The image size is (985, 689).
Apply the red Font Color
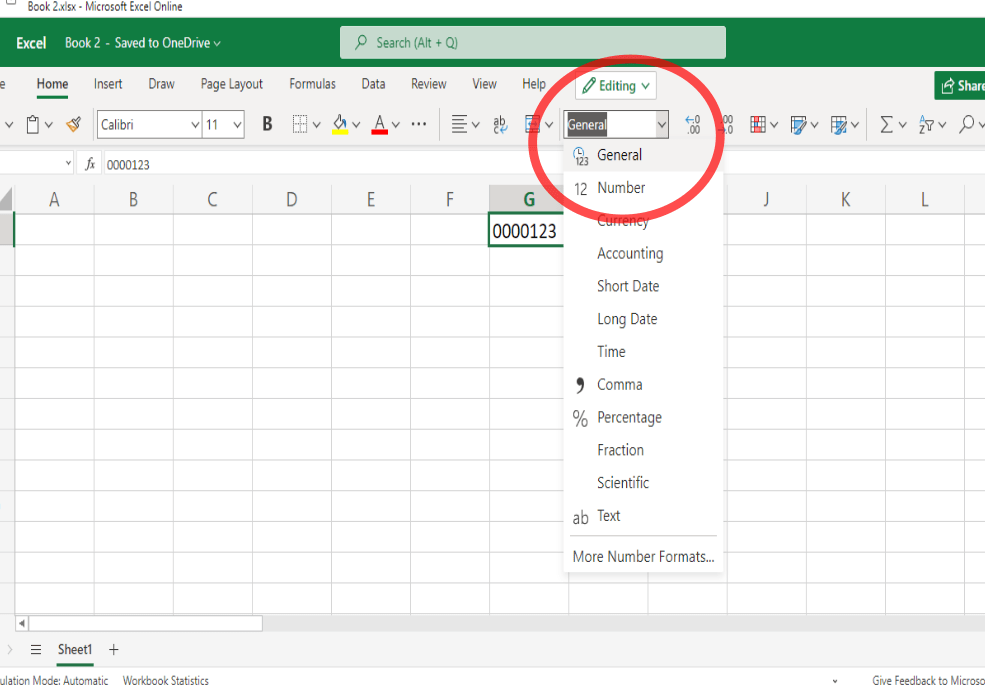[381, 124]
